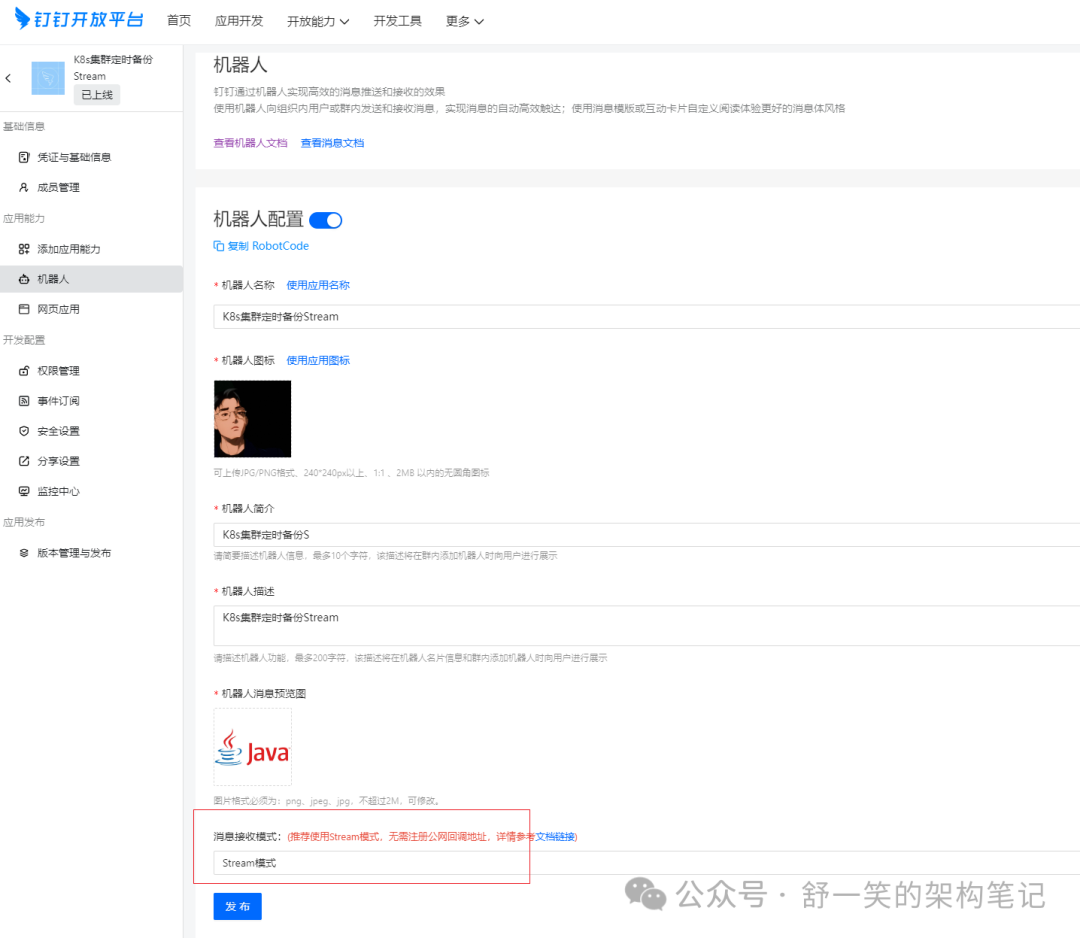Viewport: 1080px width, 938px height.
Task: Click the Java message preview image
Action: [252, 747]
